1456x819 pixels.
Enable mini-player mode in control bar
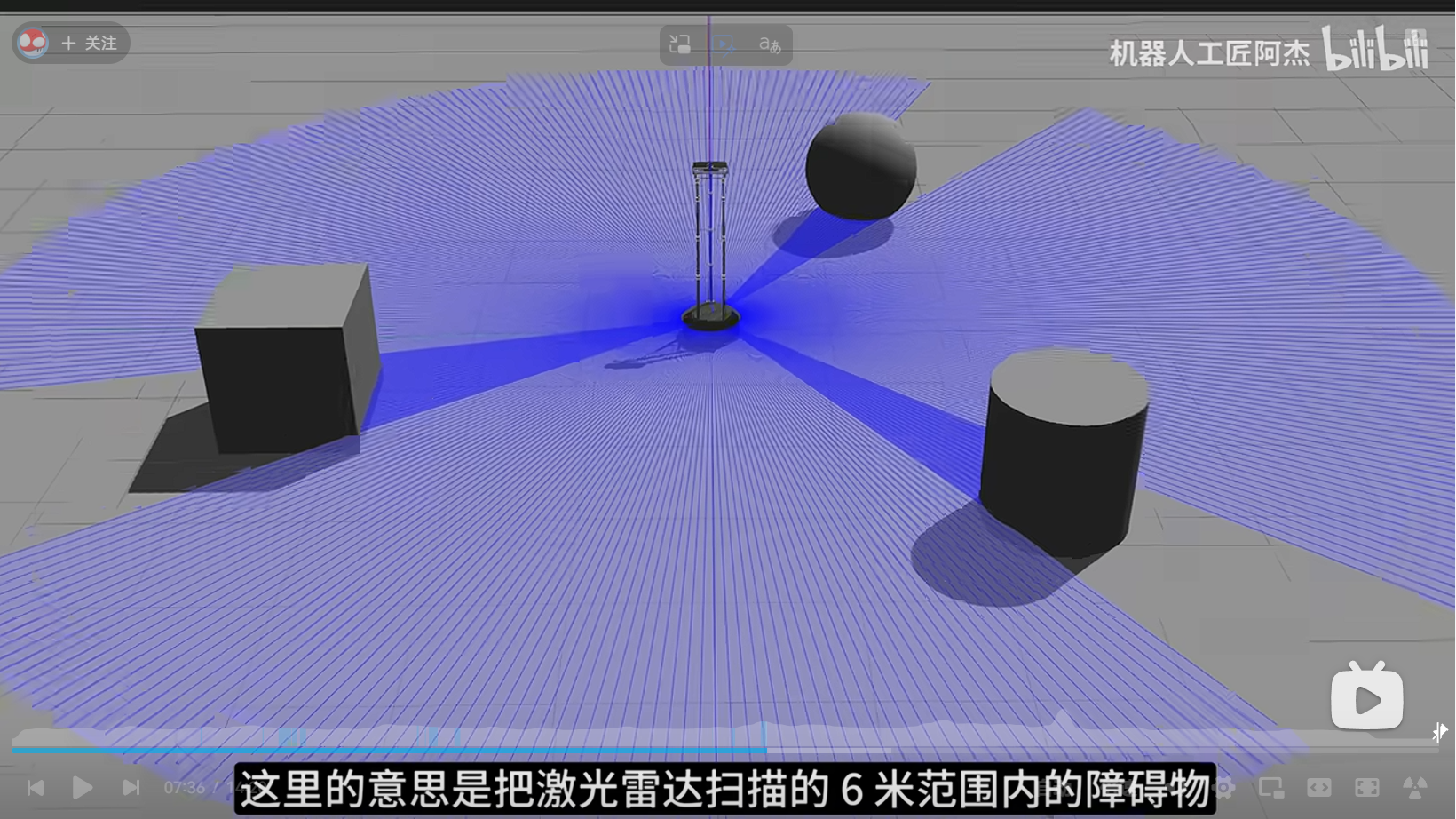[1271, 787]
